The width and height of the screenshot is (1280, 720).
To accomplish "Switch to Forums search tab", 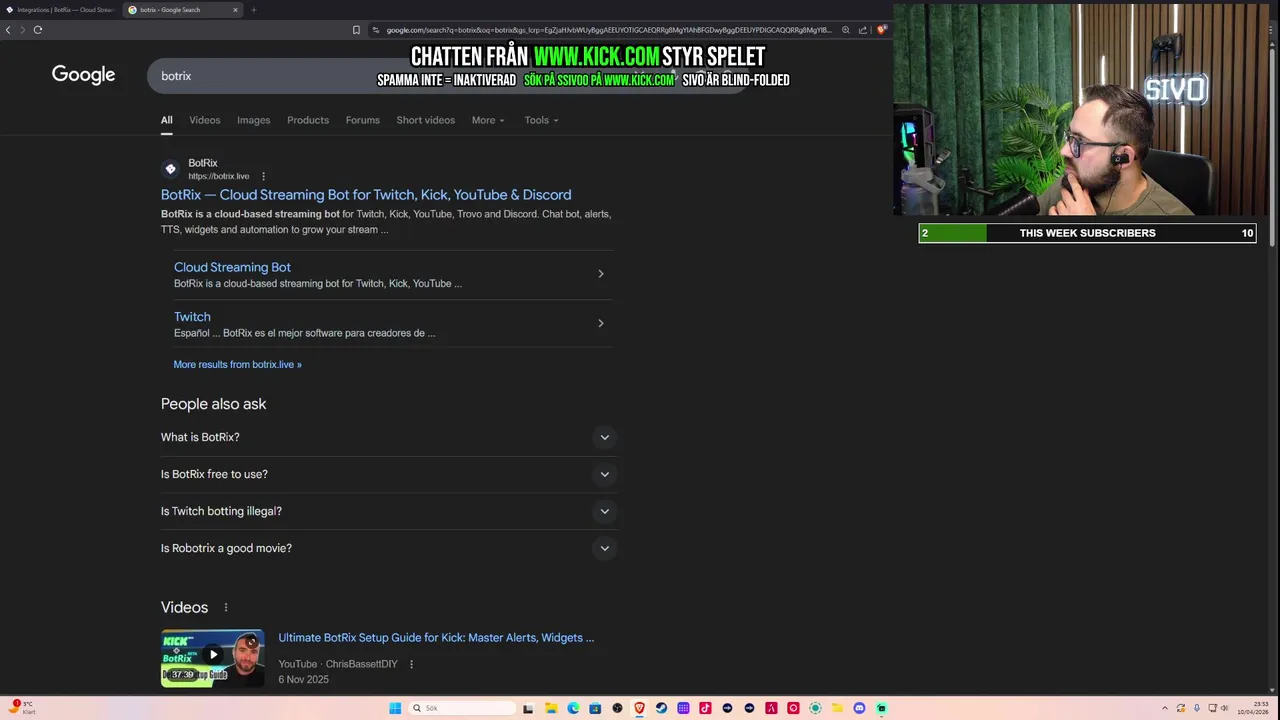I will point(363,120).
